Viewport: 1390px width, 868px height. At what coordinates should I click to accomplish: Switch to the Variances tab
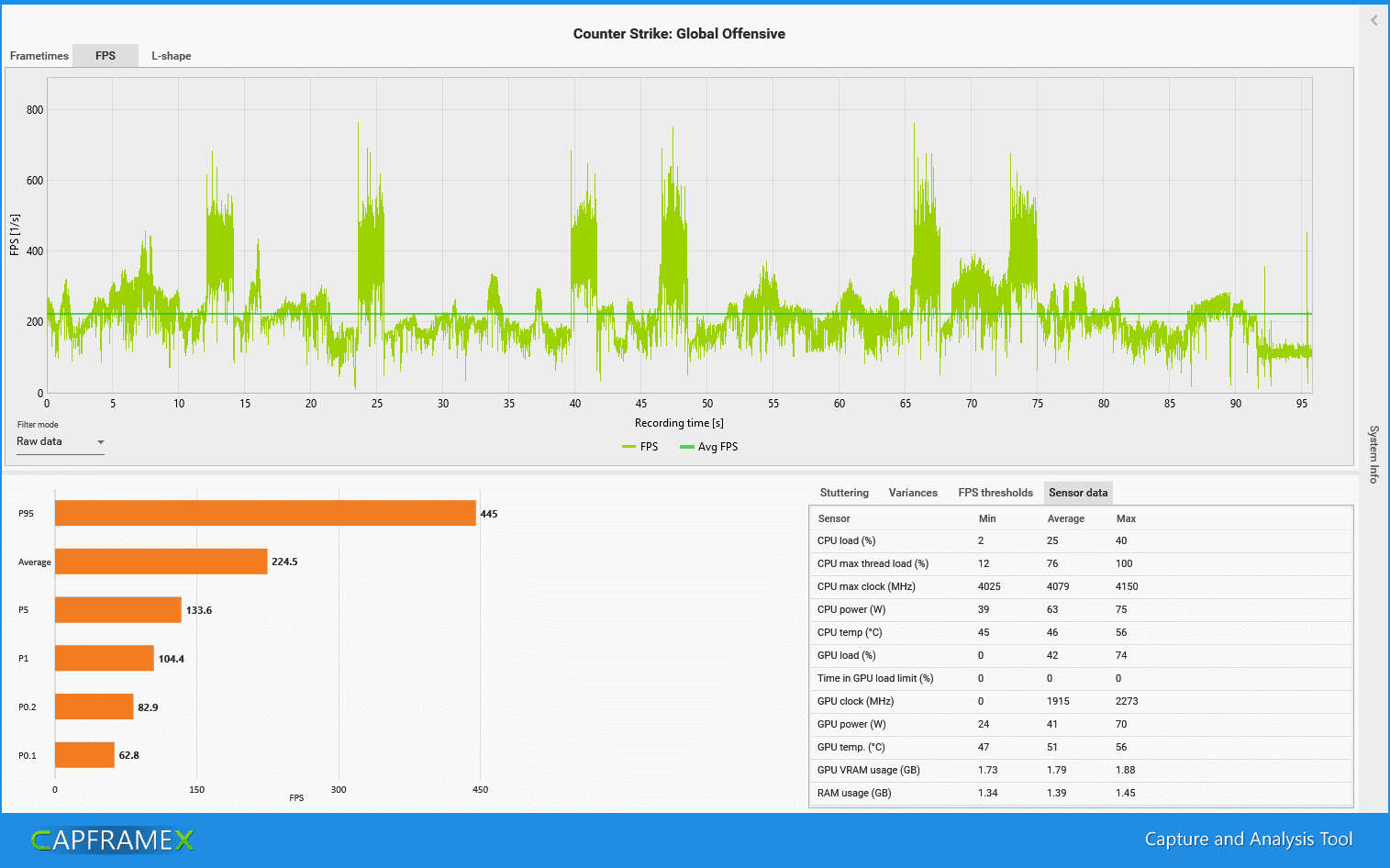[913, 493]
